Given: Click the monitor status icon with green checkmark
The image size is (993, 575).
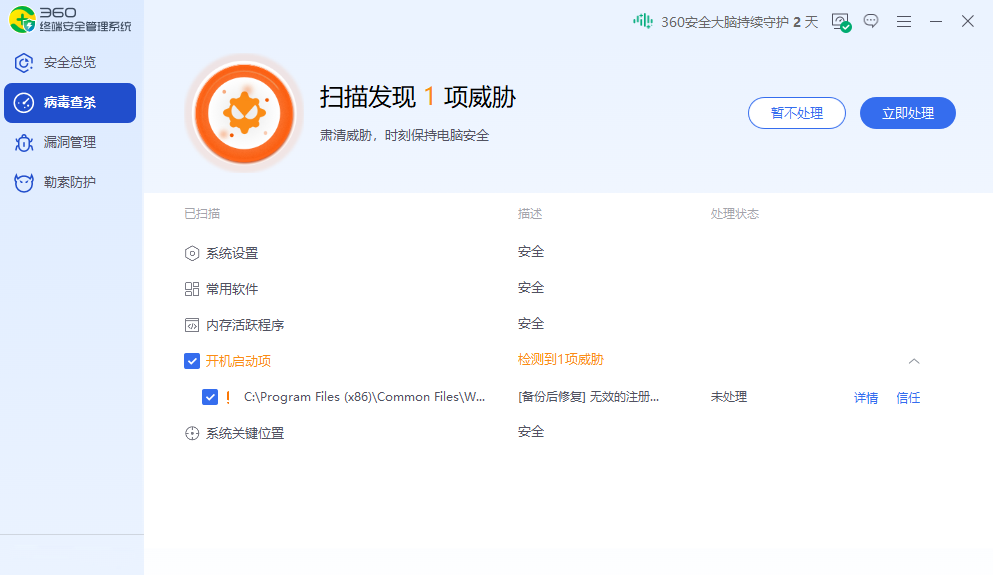Looking at the screenshot, I should tap(840, 22).
